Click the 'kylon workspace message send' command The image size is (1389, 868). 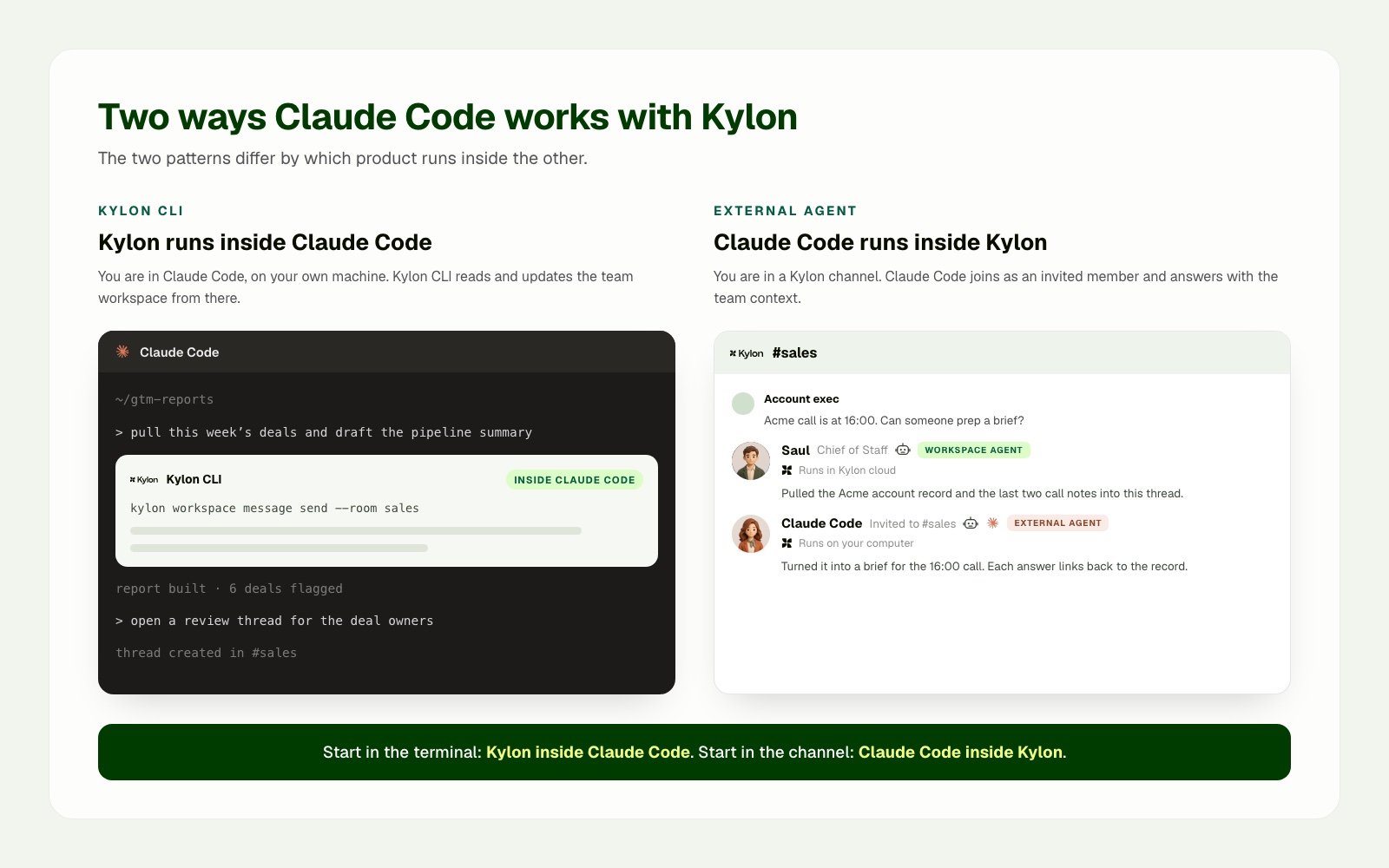click(274, 508)
